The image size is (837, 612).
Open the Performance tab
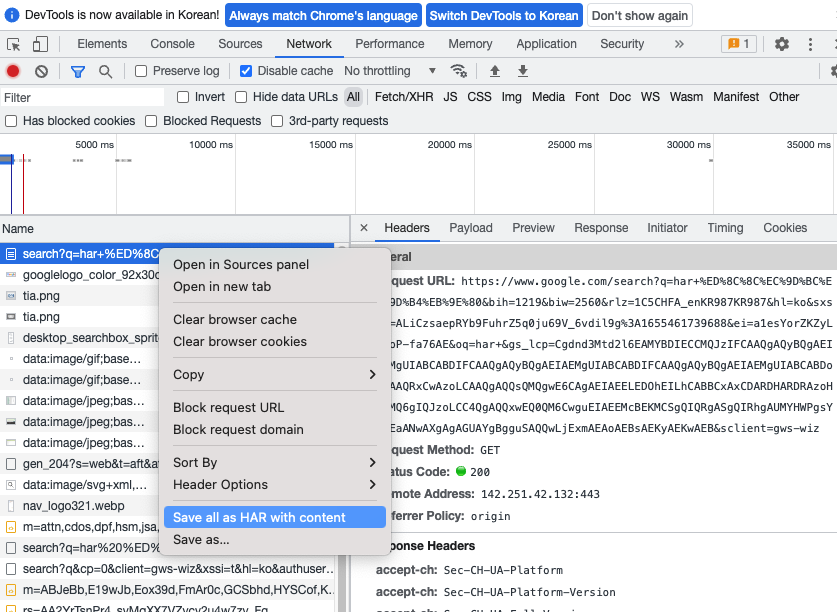(390, 44)
